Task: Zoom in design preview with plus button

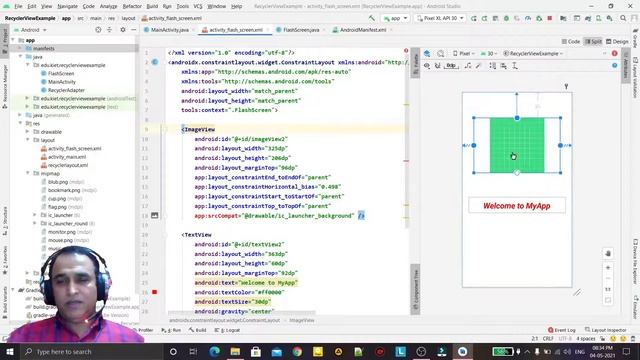Action: coord(608,268)
